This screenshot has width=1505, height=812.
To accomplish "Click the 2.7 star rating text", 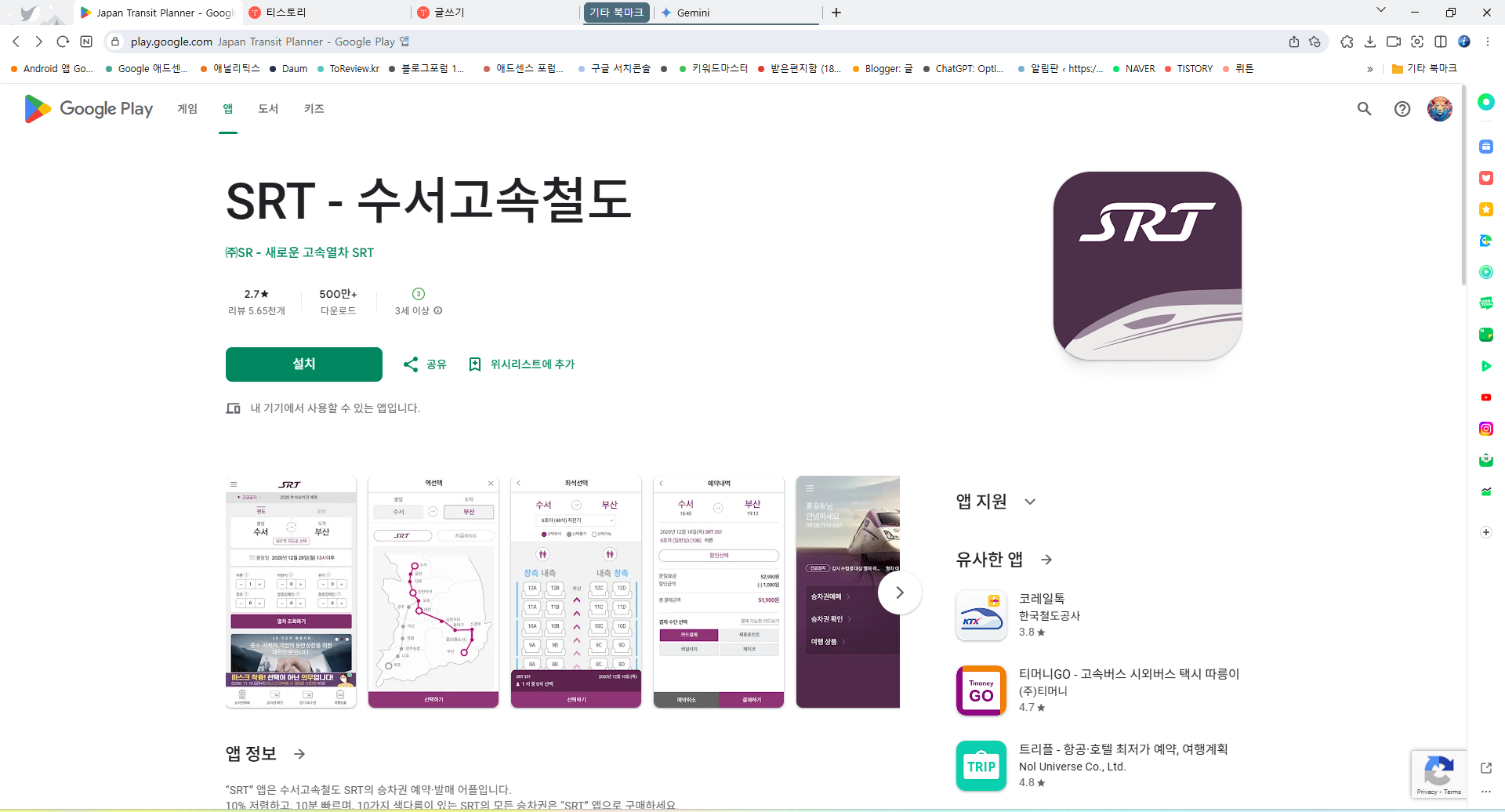I will point(256,294).
